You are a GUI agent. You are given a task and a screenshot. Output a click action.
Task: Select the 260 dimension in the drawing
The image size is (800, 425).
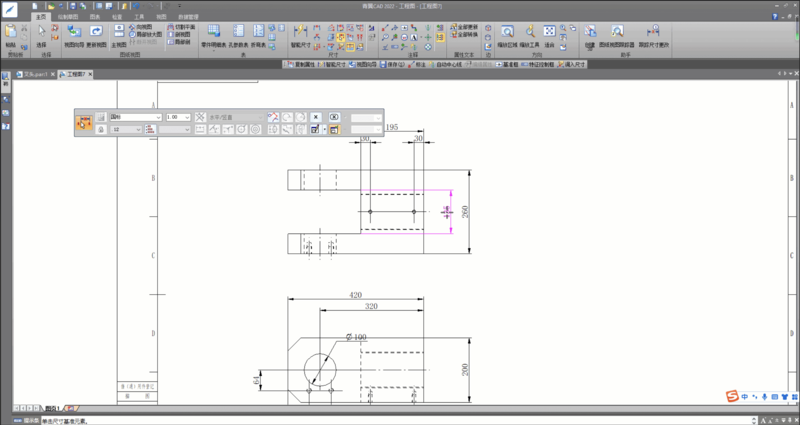click(462, 211)
